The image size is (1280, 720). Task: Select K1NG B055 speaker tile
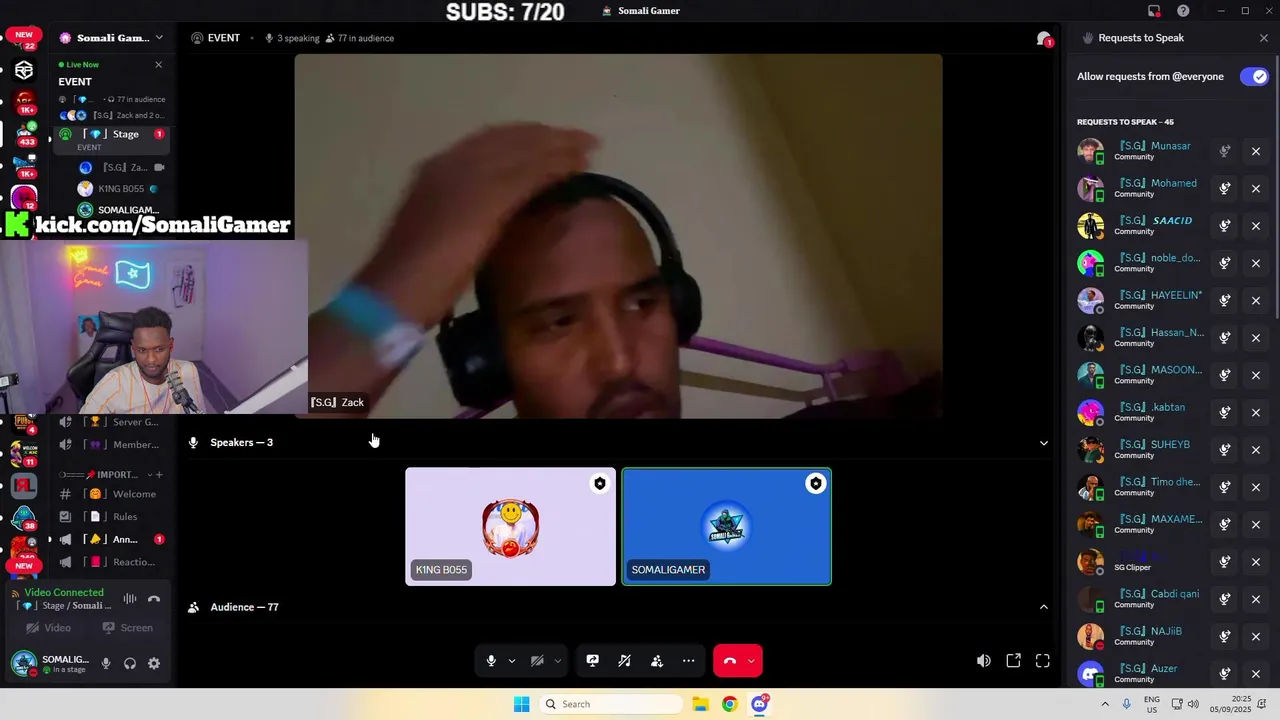(510, 527)
